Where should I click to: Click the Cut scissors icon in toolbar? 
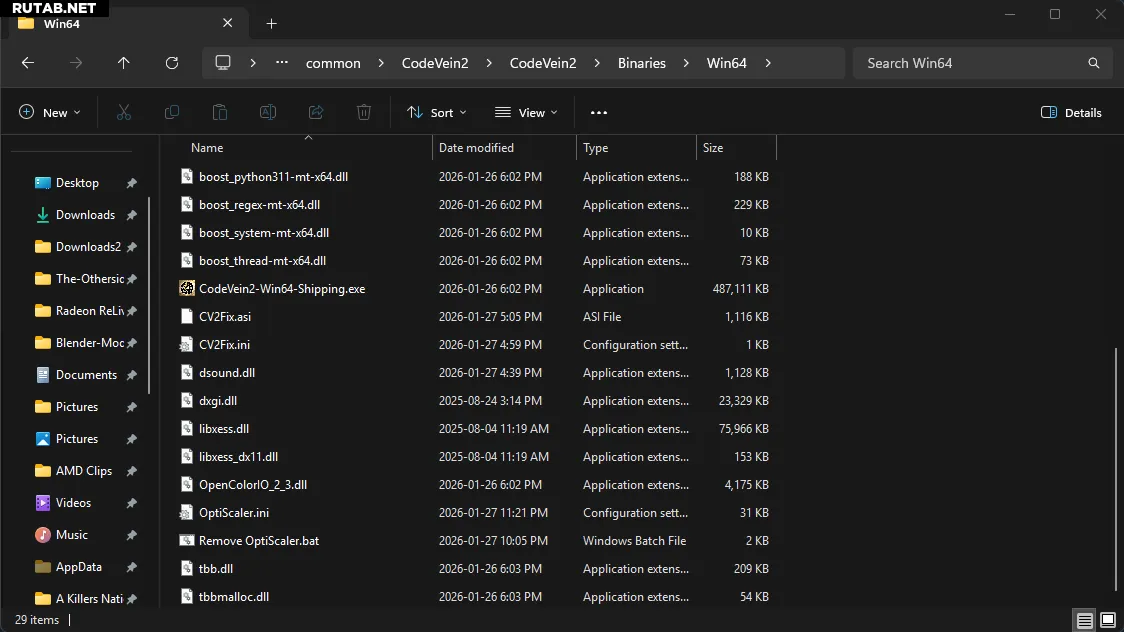tap(124, 113)
